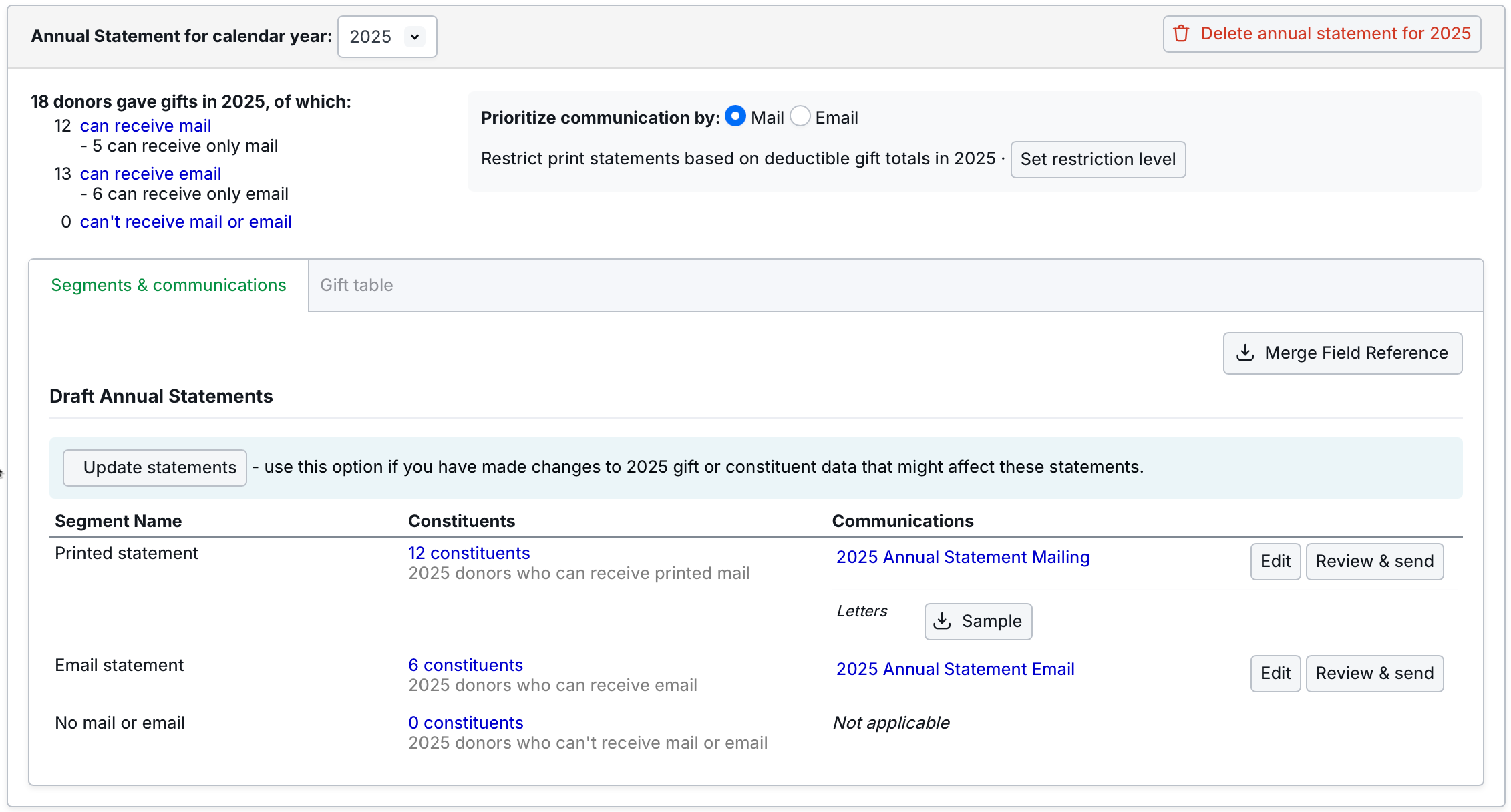The height and width of the screenshot is (812, 1511).
Task: Open the 'can receive mail' donors link
Action: (145, 126)
